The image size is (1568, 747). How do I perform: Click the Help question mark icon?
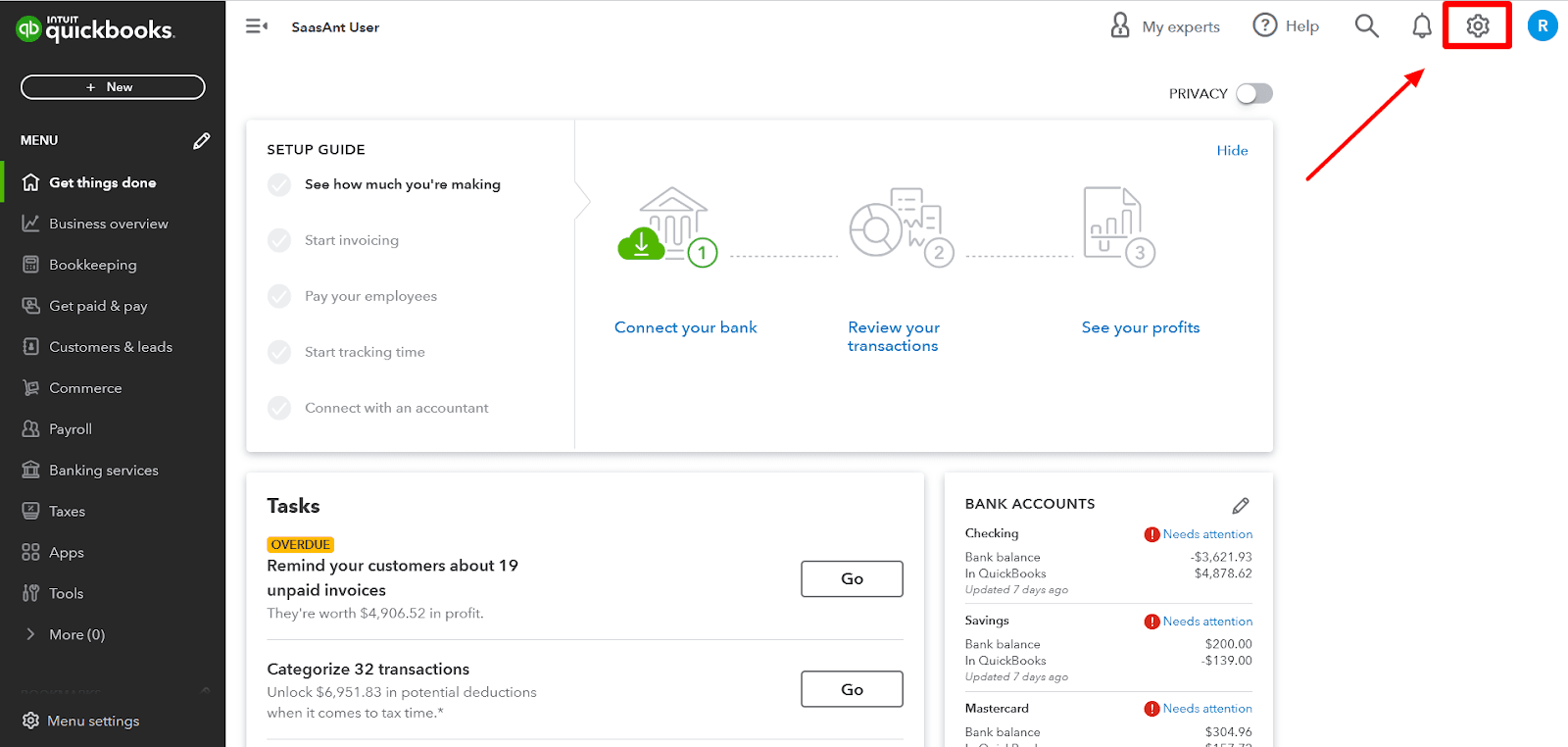[1265, 25]
